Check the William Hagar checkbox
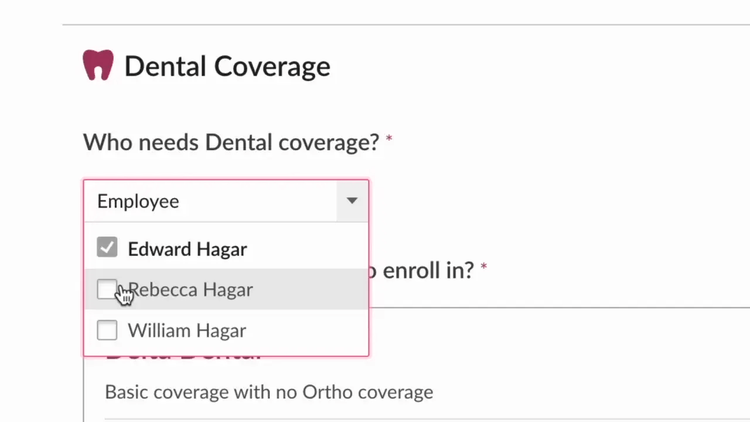Viewport: 750px width, 422px height. (x=107, y=330)
